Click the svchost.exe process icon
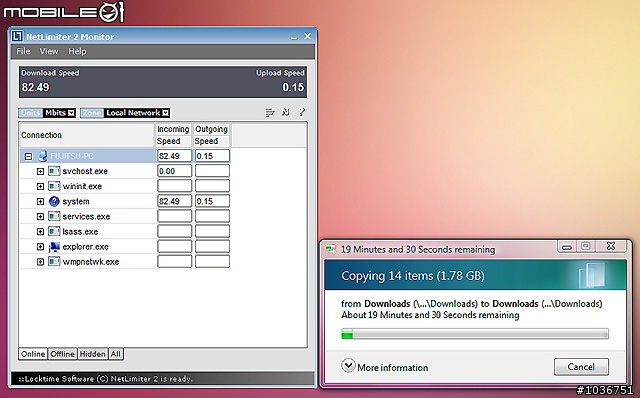 pos(54,171)
